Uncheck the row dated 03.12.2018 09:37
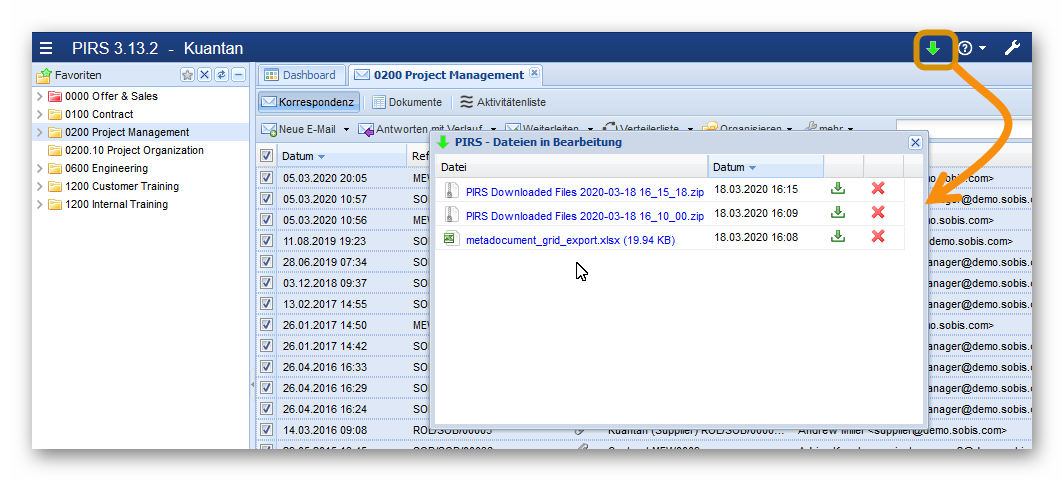The image size is (1064, 481). 267,283
